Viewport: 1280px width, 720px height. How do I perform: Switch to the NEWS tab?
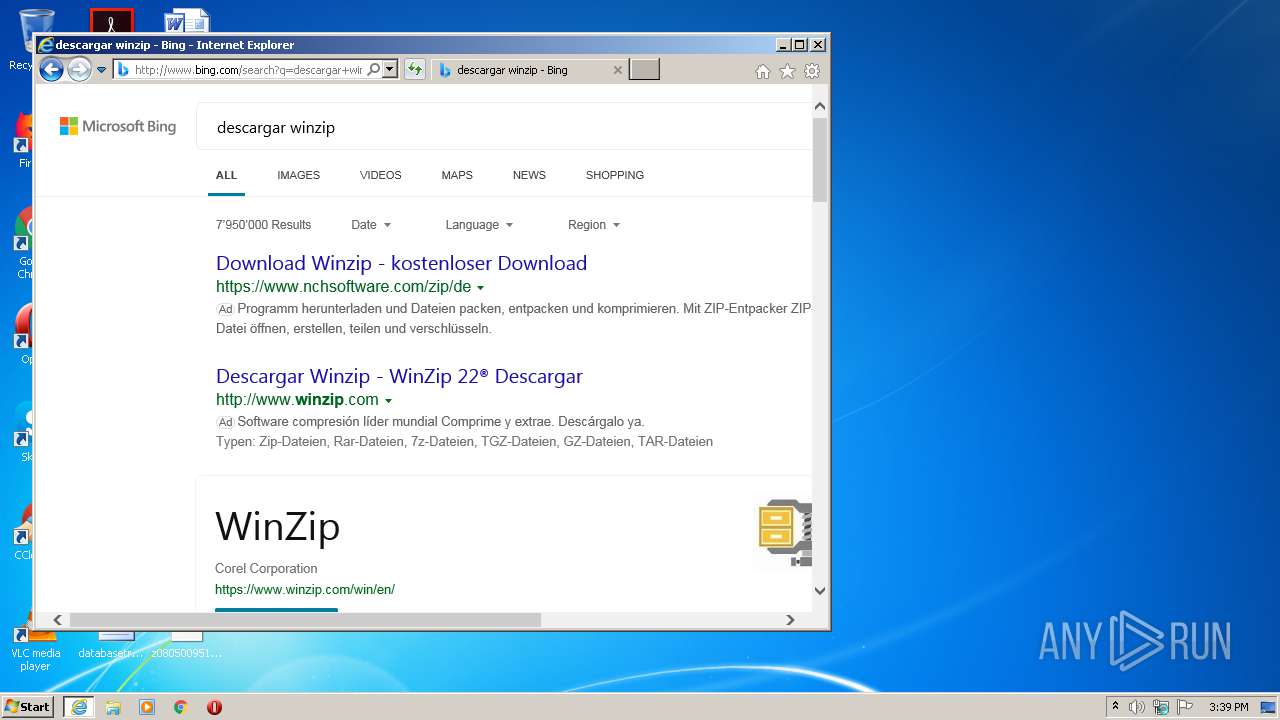[x=529, y=175]
